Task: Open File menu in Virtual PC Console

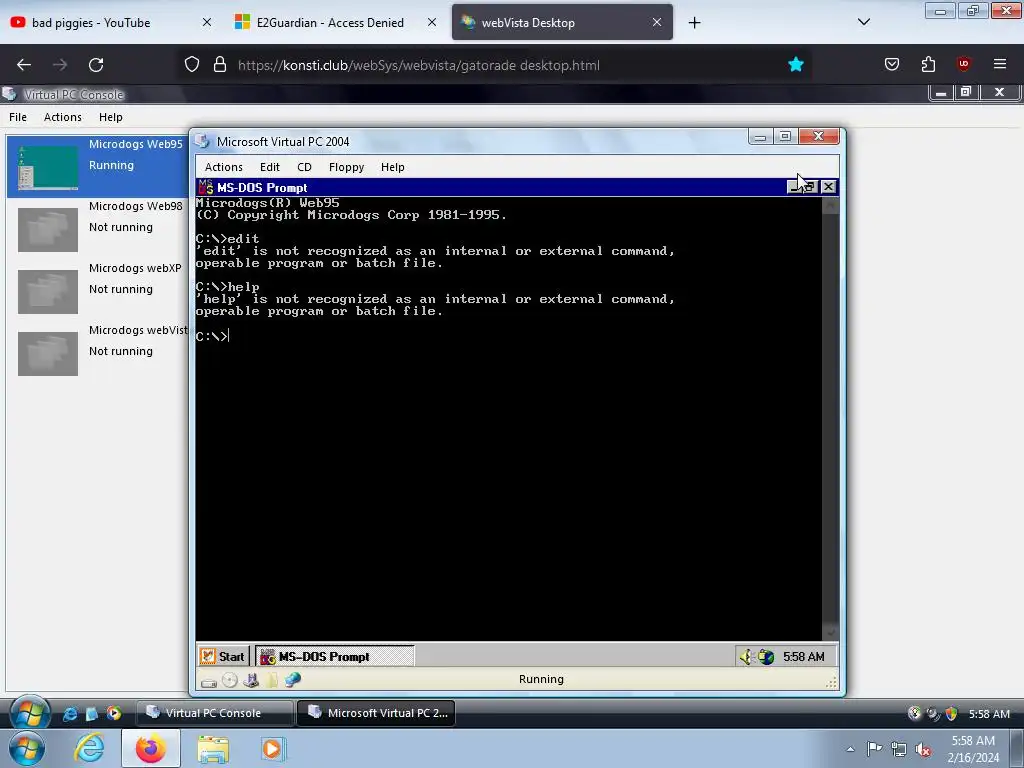Action: (18, 117)
